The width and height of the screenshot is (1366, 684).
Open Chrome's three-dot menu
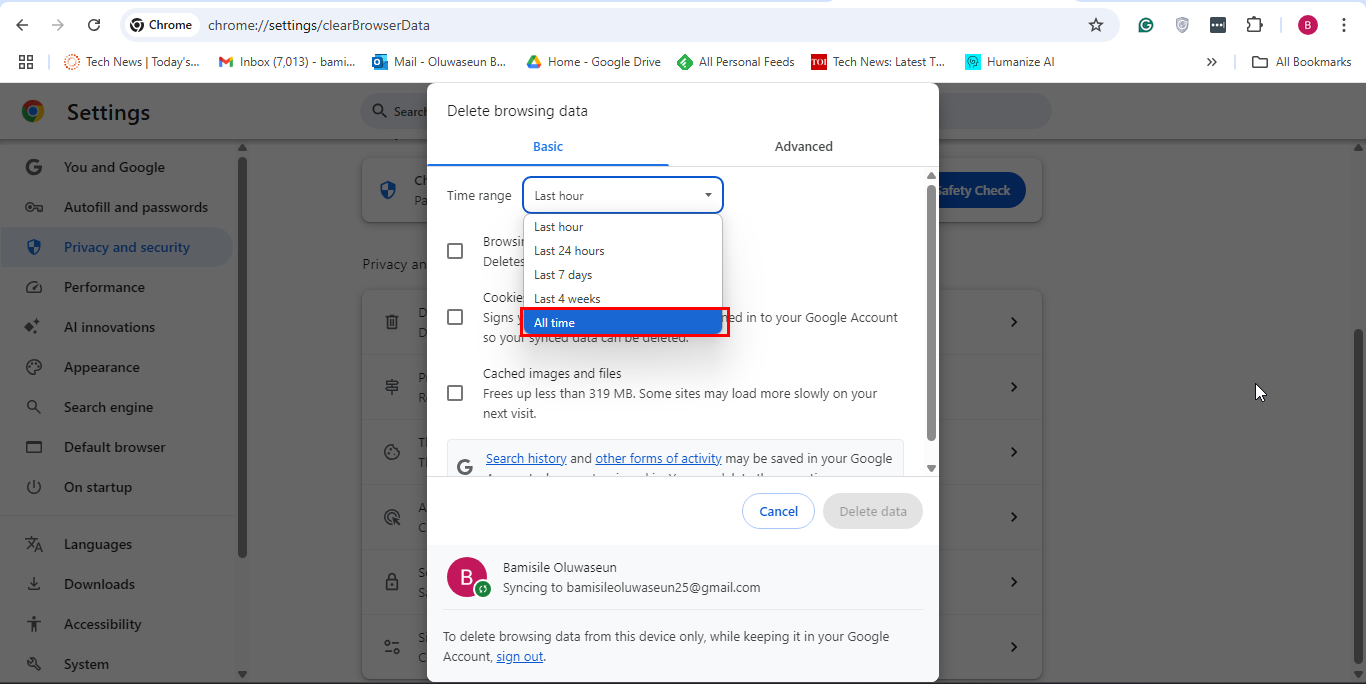(1344, 25)
